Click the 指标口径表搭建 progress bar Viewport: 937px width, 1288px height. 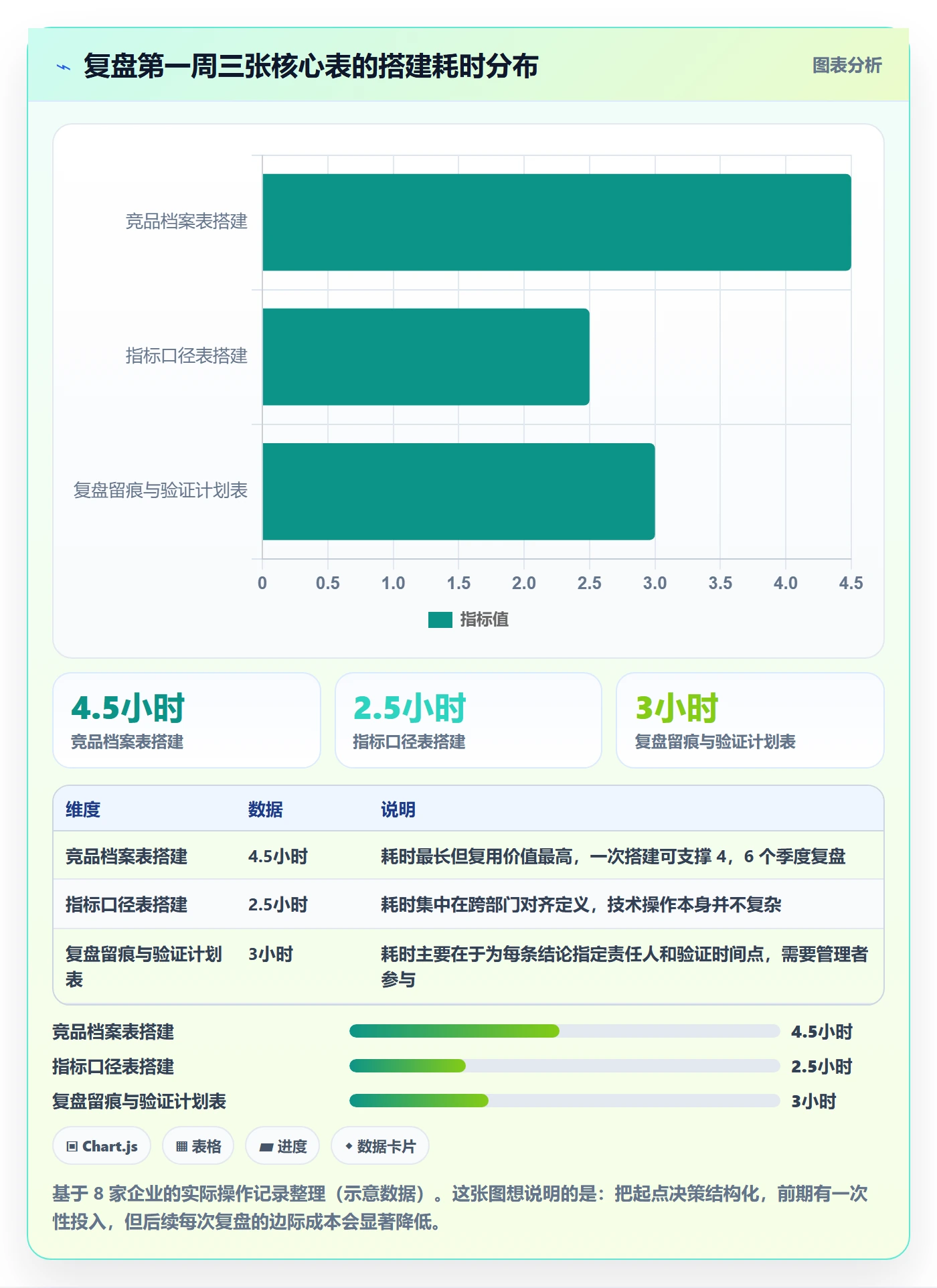pyautogui.click(x=565, y=1066)
